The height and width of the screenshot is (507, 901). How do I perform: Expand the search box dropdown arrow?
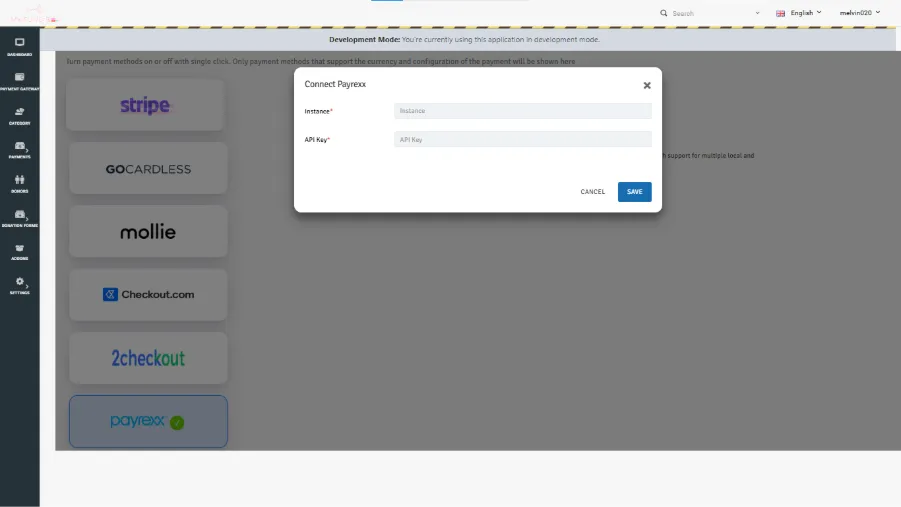click(757, 13)
